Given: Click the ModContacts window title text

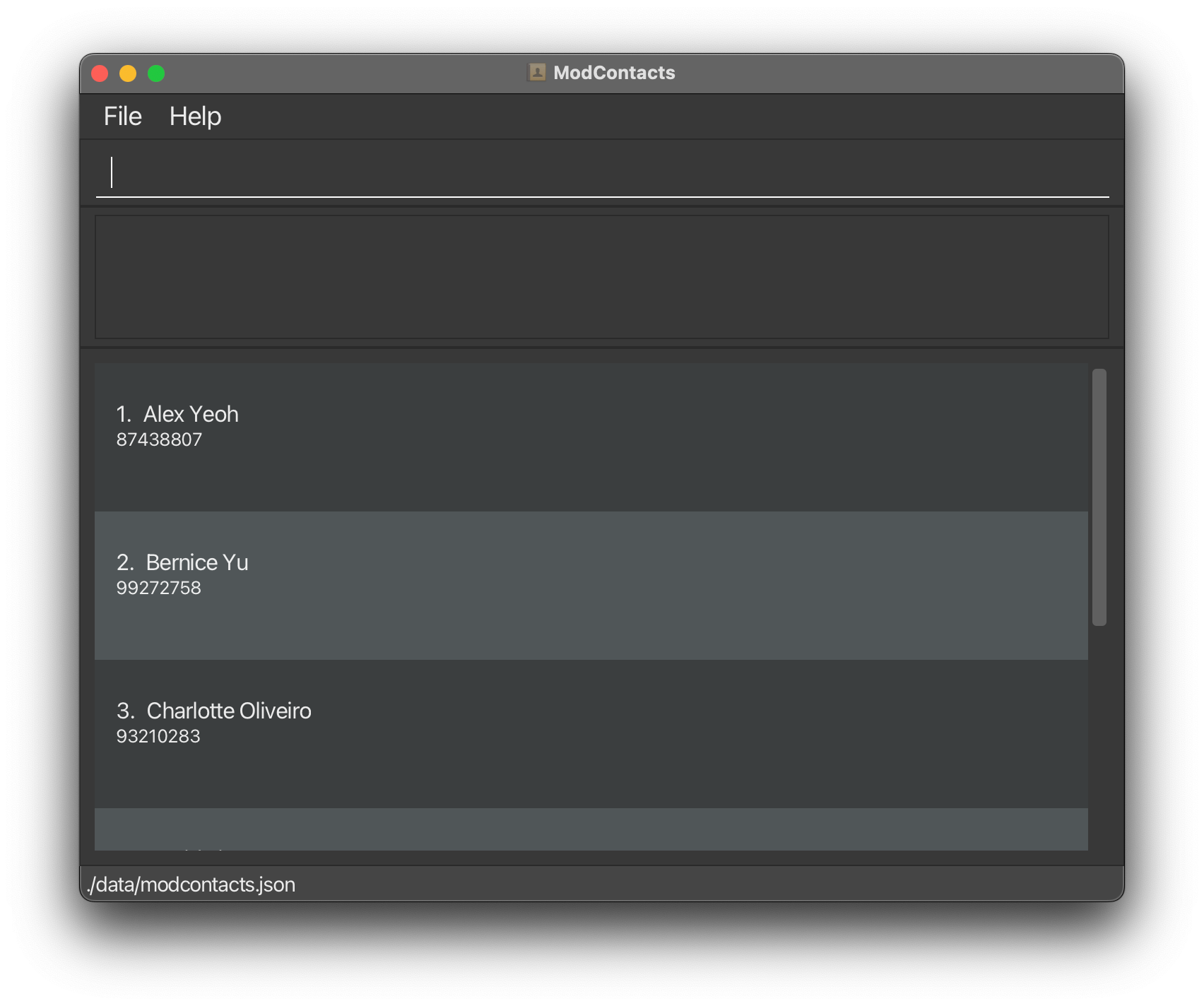Looking at the screenshot, I should pyautogui.click(x=614, y=73).
